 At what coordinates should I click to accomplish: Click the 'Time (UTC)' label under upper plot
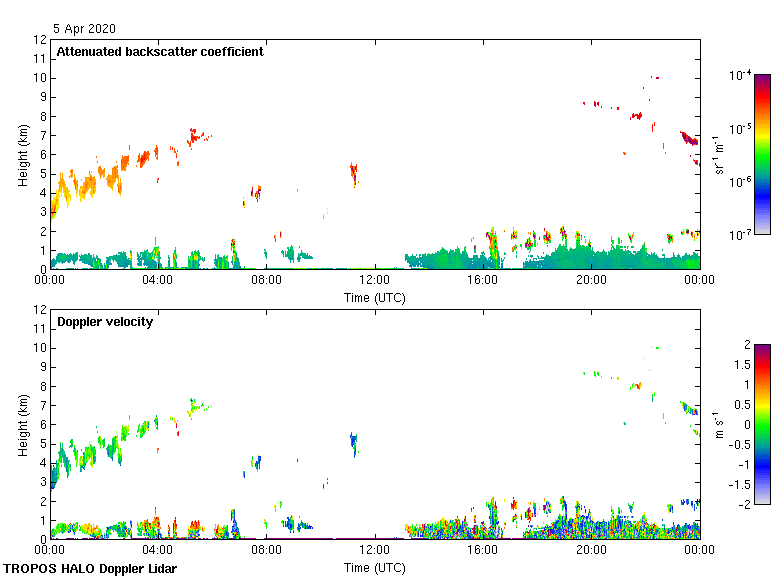click(374, 297)
